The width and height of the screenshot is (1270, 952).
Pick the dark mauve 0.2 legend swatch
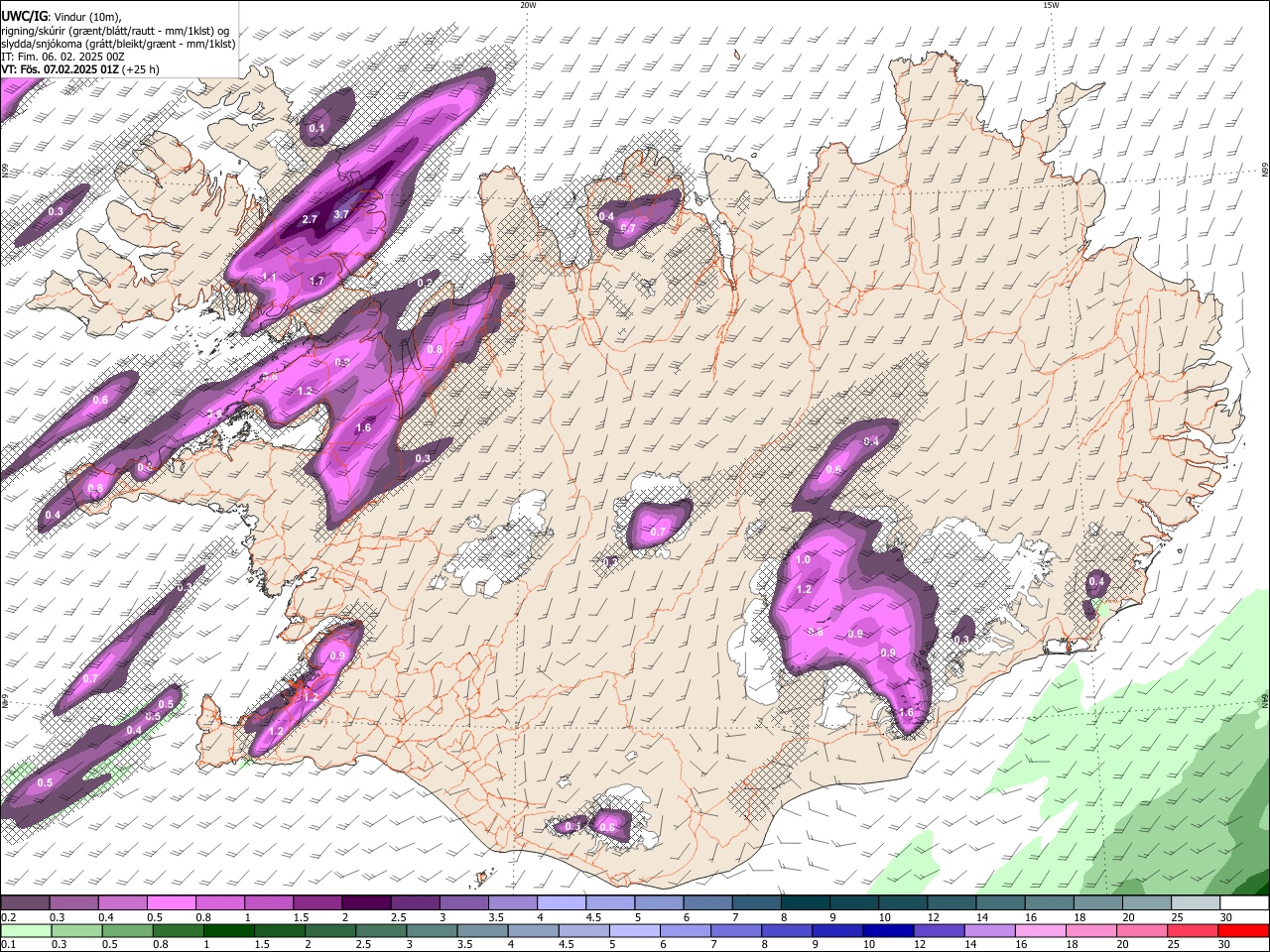pos(25,903)
